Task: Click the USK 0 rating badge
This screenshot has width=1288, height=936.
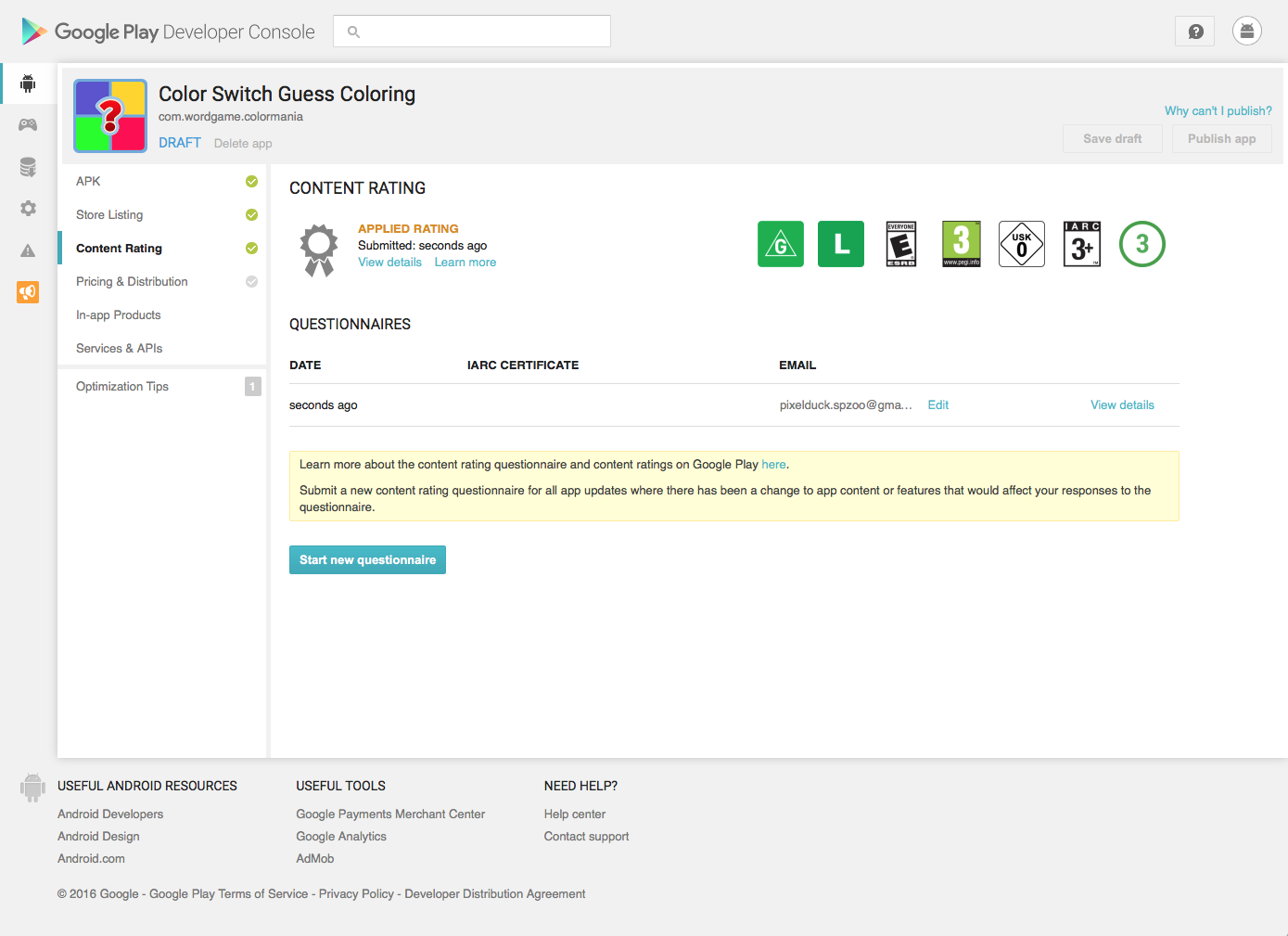Action: [x=1022, y=244]
